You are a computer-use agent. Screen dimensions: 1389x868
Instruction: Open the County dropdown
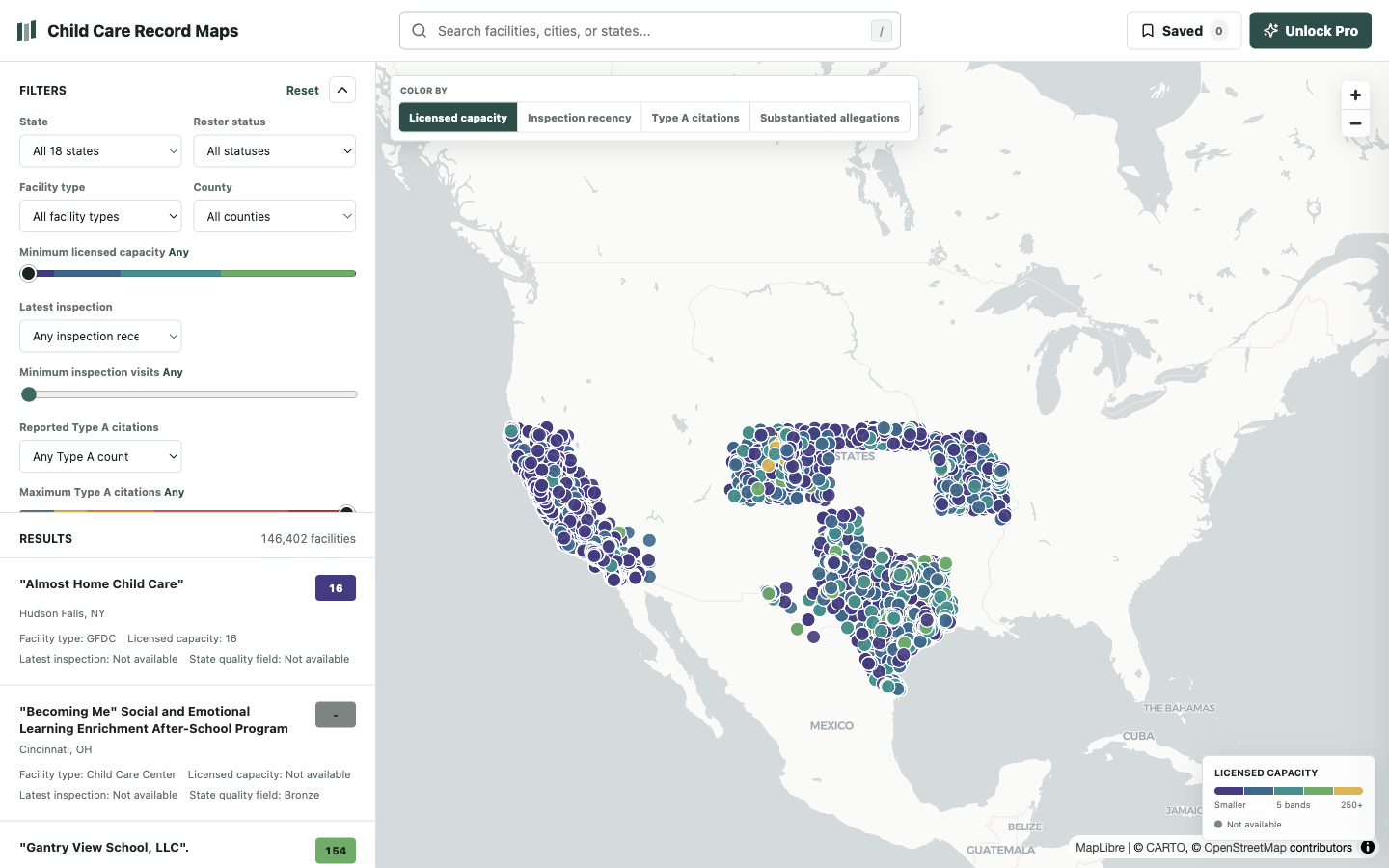click(x=275, y=217)
